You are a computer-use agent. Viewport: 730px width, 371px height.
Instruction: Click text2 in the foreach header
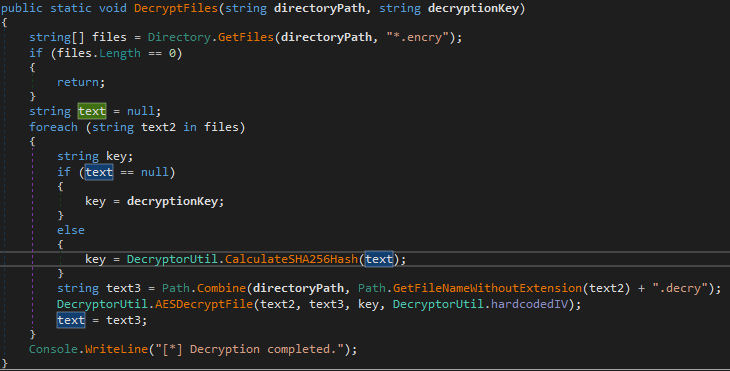click(x=158, y=127)
